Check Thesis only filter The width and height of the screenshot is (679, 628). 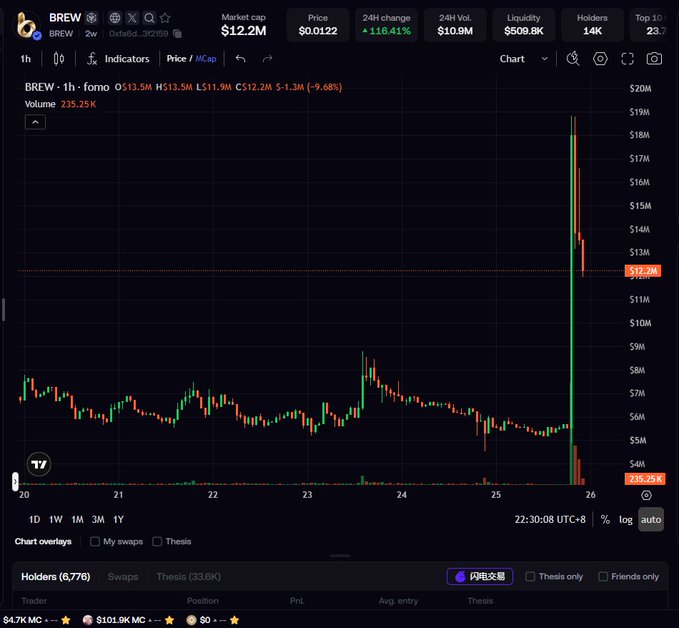click(x=530, y=576)
